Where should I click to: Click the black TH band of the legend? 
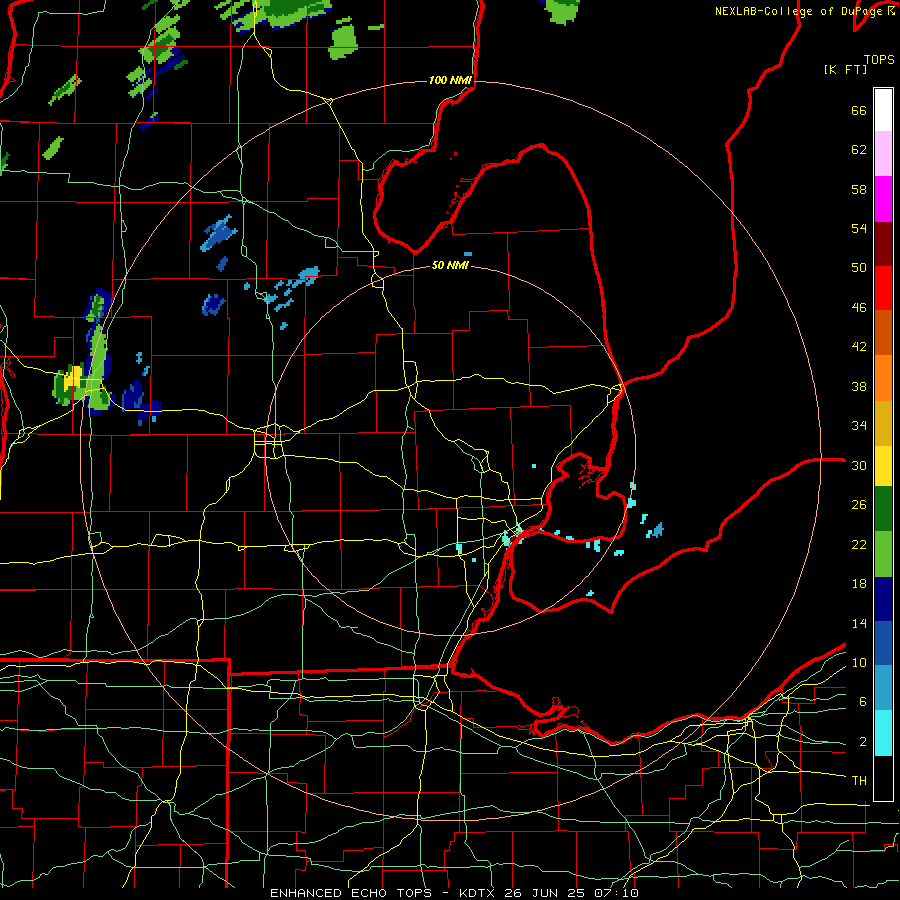pyautogui.click(x=883, y=778)
